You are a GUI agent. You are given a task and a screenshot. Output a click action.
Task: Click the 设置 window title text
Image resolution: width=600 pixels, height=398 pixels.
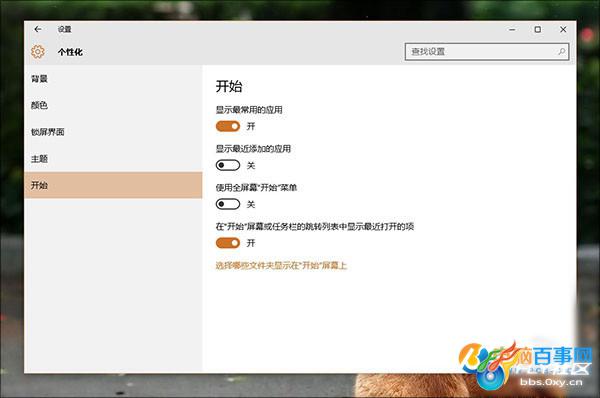click(64, 29)
